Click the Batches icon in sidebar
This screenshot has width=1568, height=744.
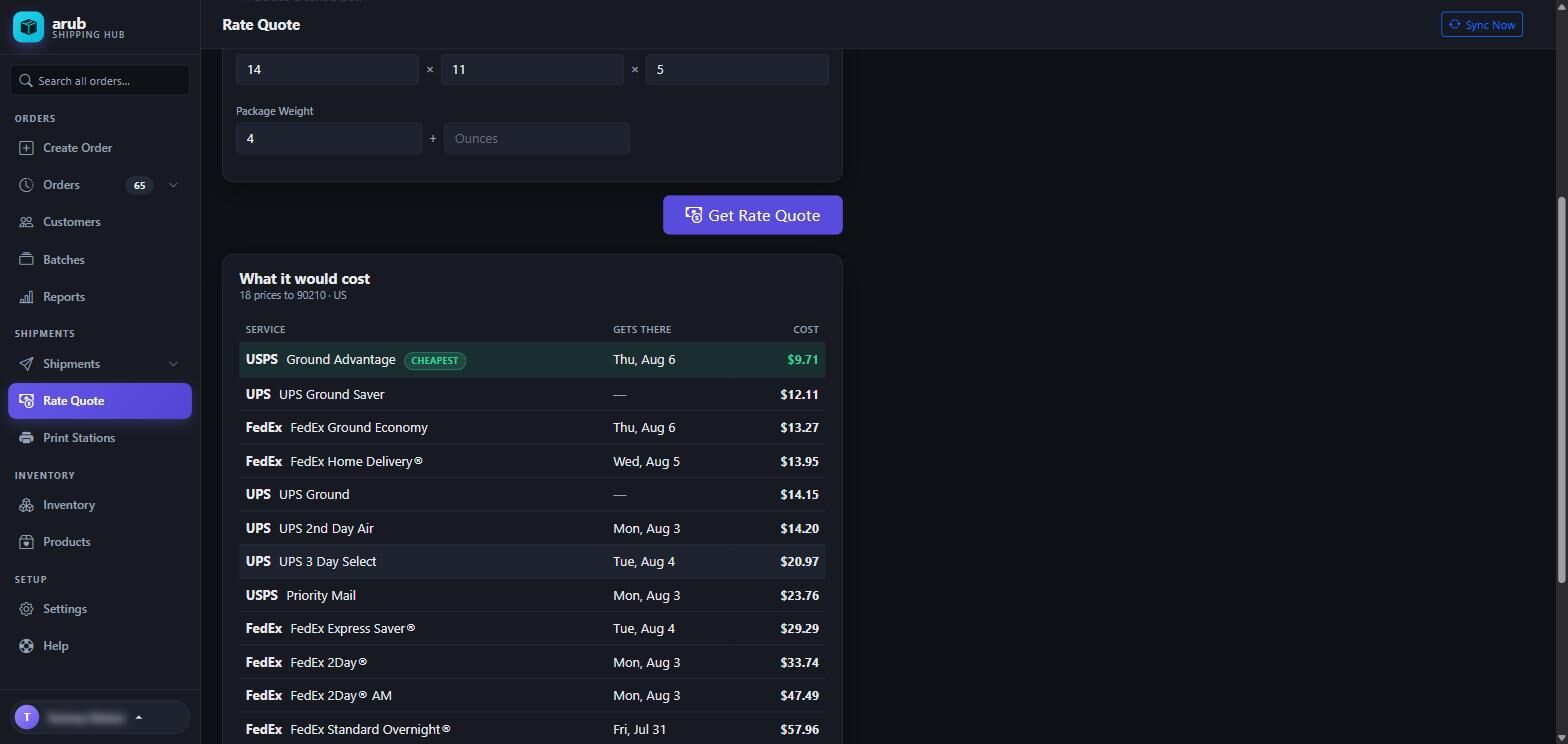(26, 260)
